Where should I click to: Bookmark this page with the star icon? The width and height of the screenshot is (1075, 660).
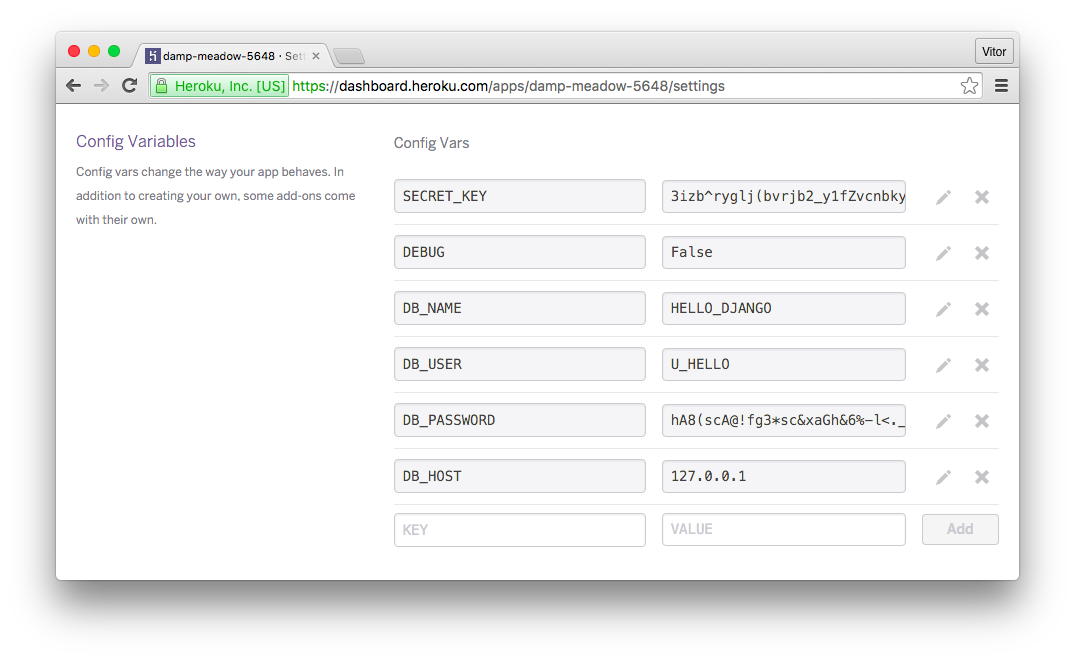pos(969,86)
